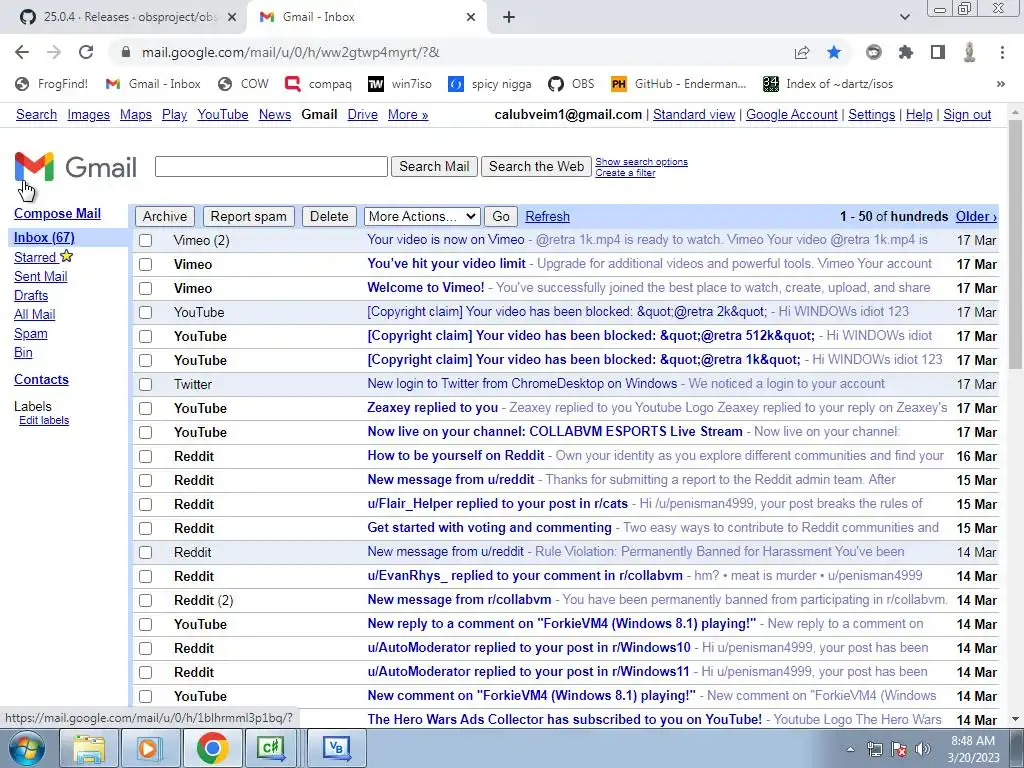
Task: Click the browser back arrow
Action: pyautogui.click(x=22, y=52)
